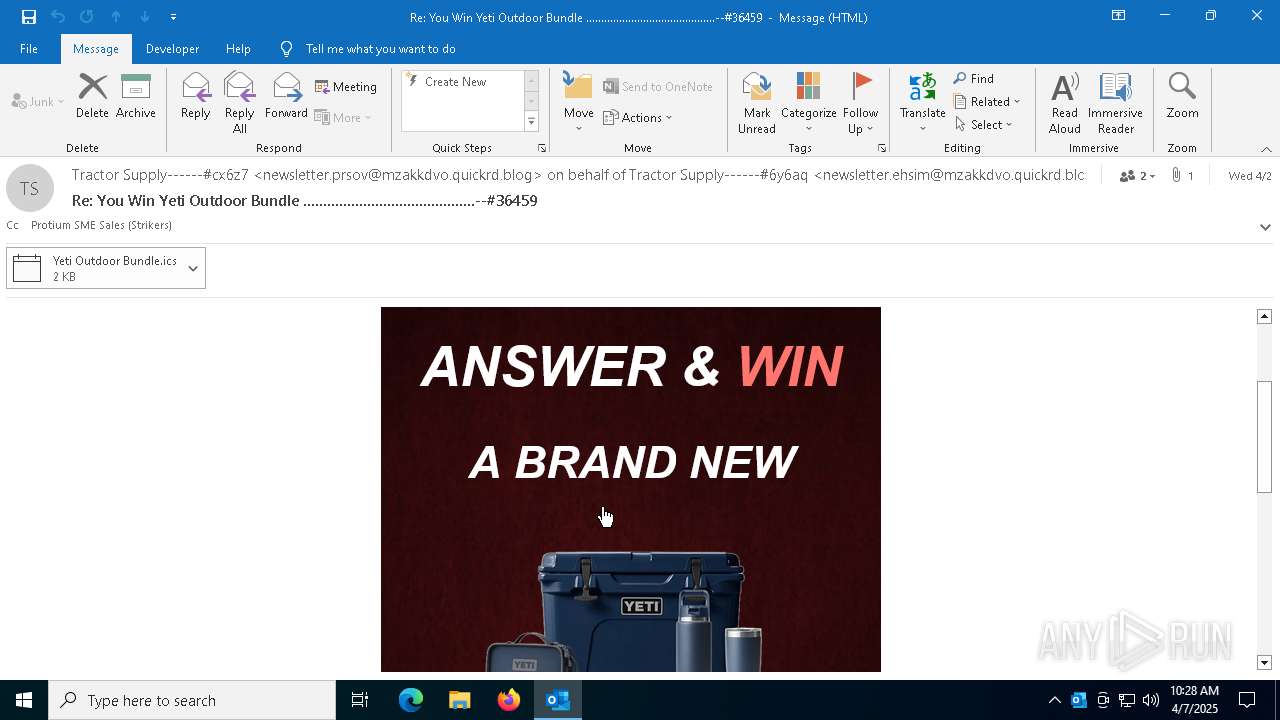The width and height of the screenshot is (1280, 720).
Task: Show hidden system tray icons
Action: click(1054, 700)
